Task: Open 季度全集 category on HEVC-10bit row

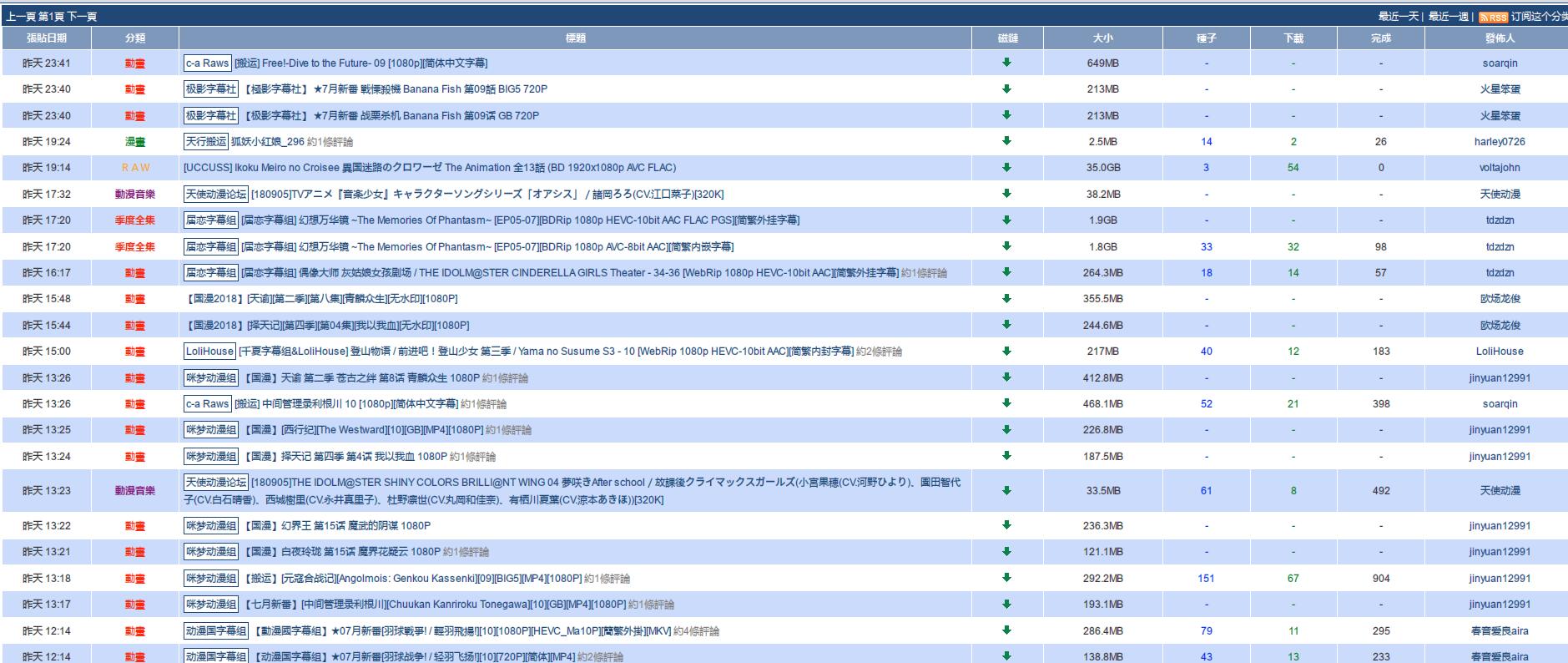Action: pyautogui.click(x=135, y=220)
